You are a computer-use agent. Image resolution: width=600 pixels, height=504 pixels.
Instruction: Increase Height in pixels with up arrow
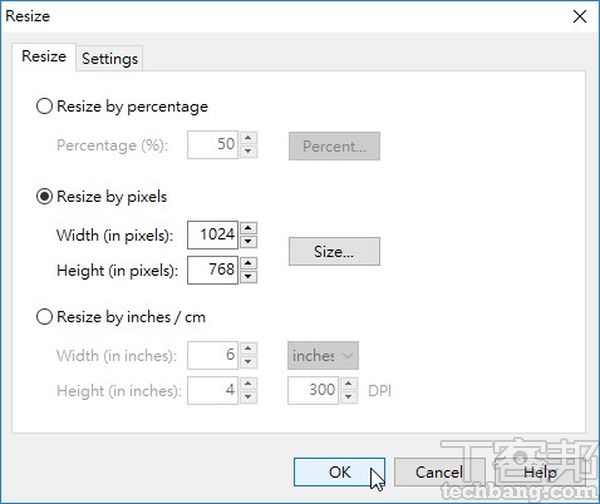coord(249,263)
